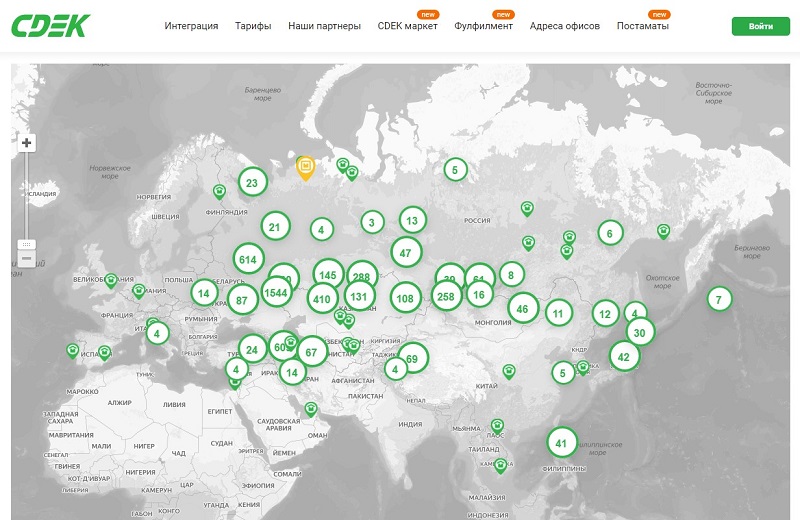Open cluster marker 47
This screenshot has width=800, height=520.
coord(406,253)
